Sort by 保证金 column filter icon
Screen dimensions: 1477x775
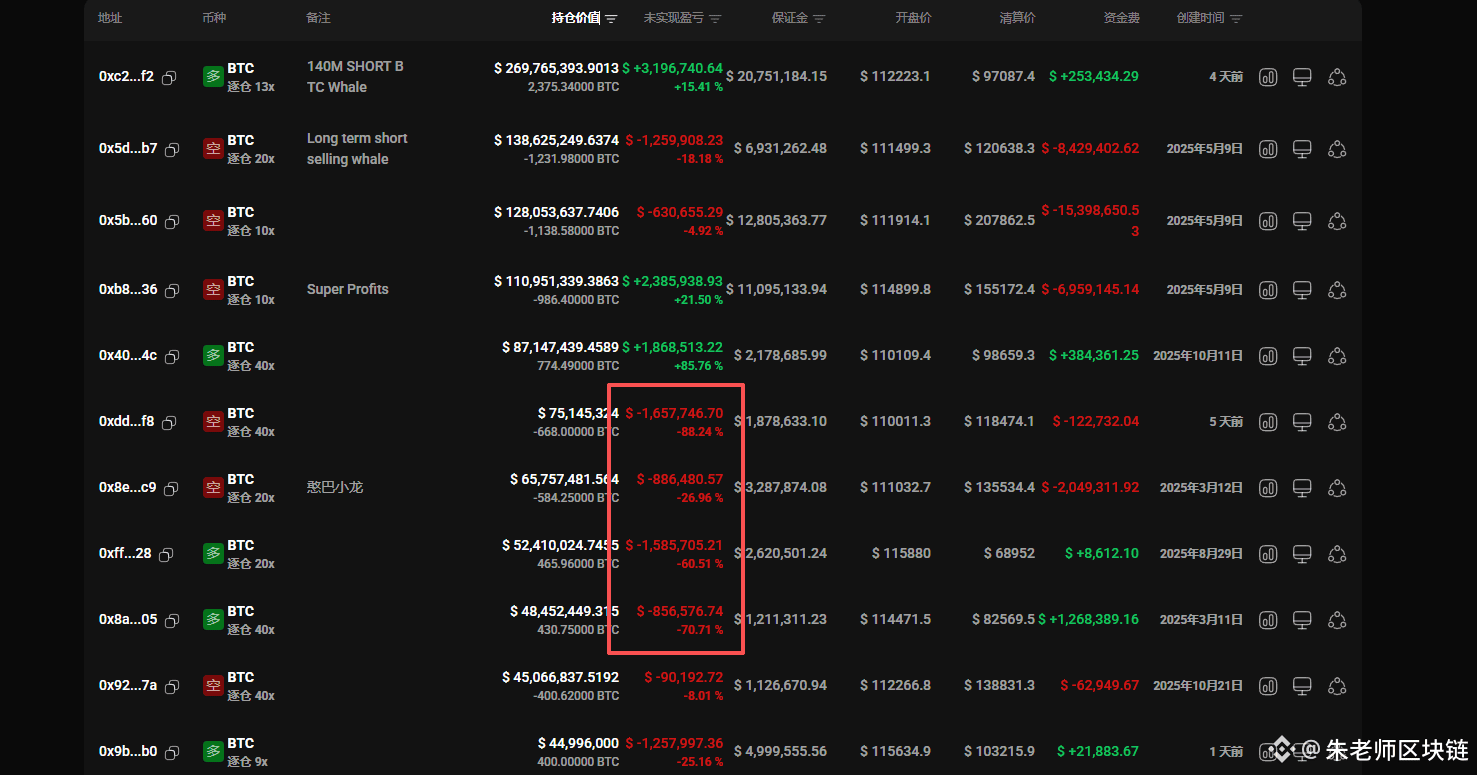[x=820, y=19]
